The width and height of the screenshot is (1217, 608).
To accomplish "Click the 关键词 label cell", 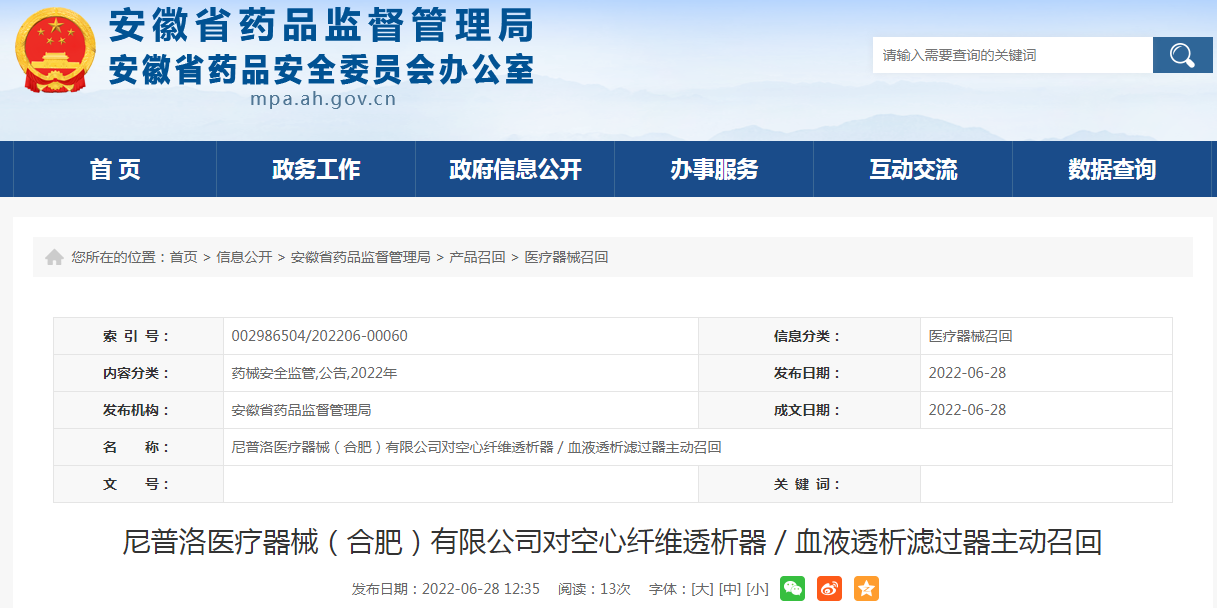I will pyautogui.click(x=809, y=484).
